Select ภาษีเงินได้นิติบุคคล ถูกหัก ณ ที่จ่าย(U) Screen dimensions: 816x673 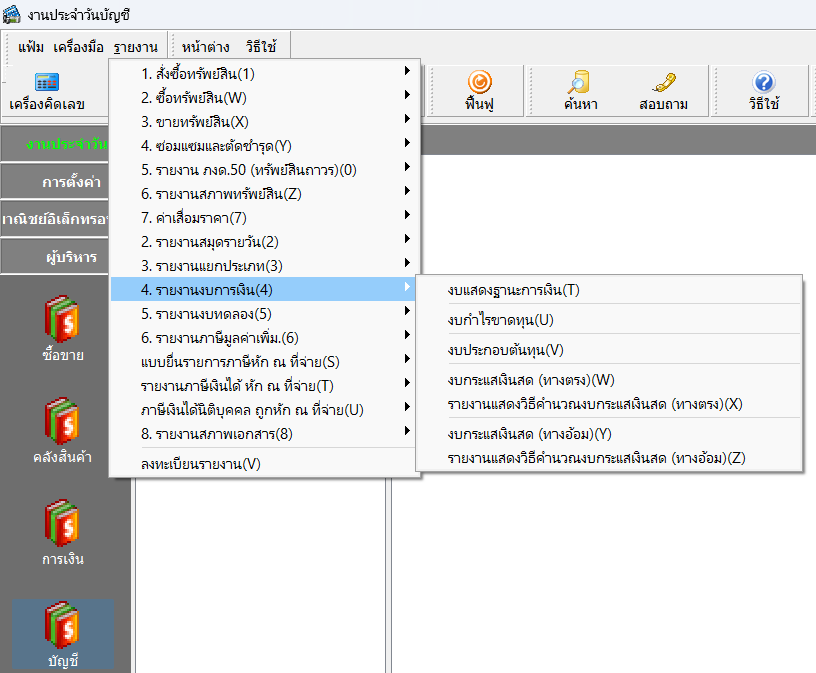265,410
